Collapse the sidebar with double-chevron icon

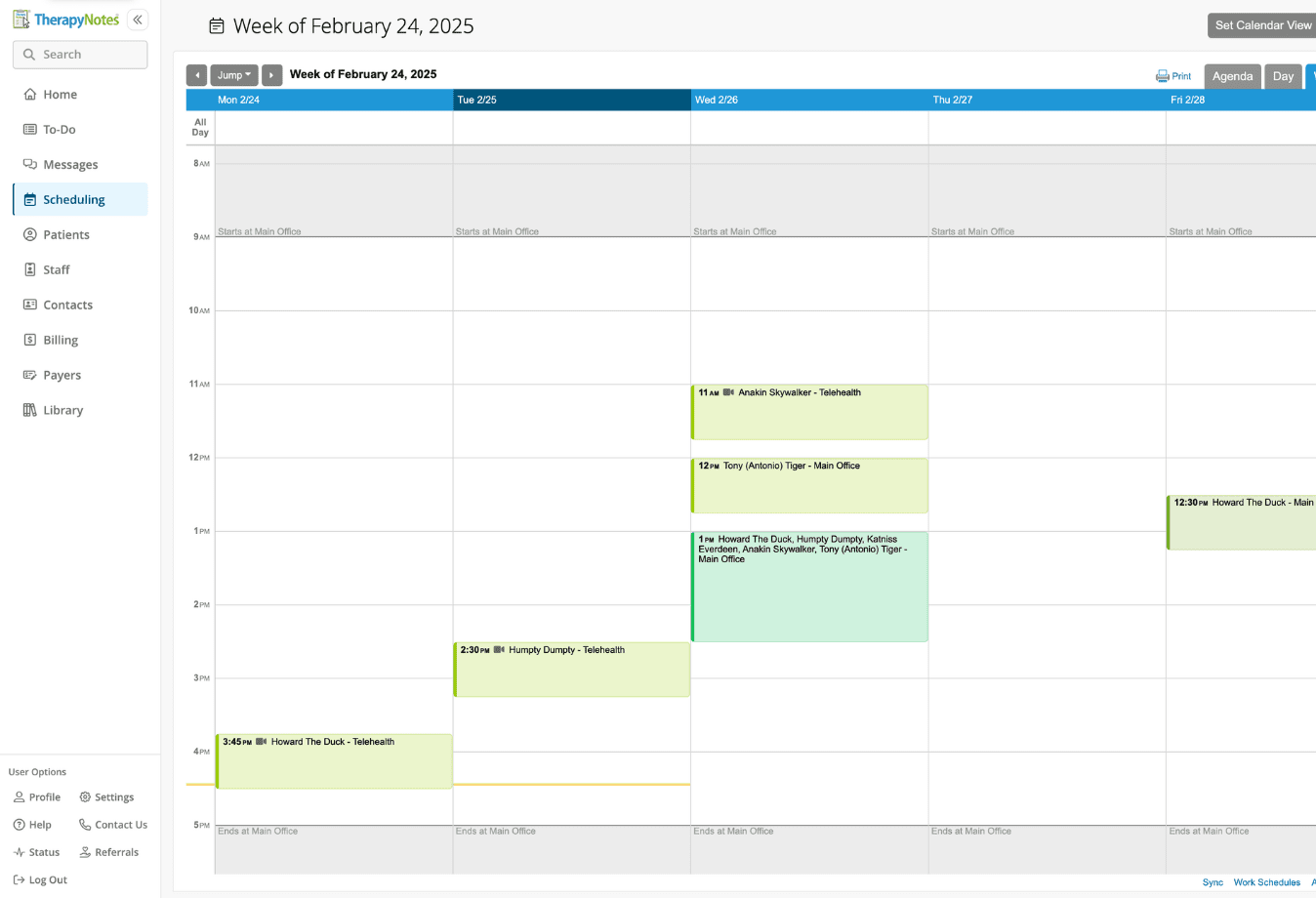[x=138, y=20]
